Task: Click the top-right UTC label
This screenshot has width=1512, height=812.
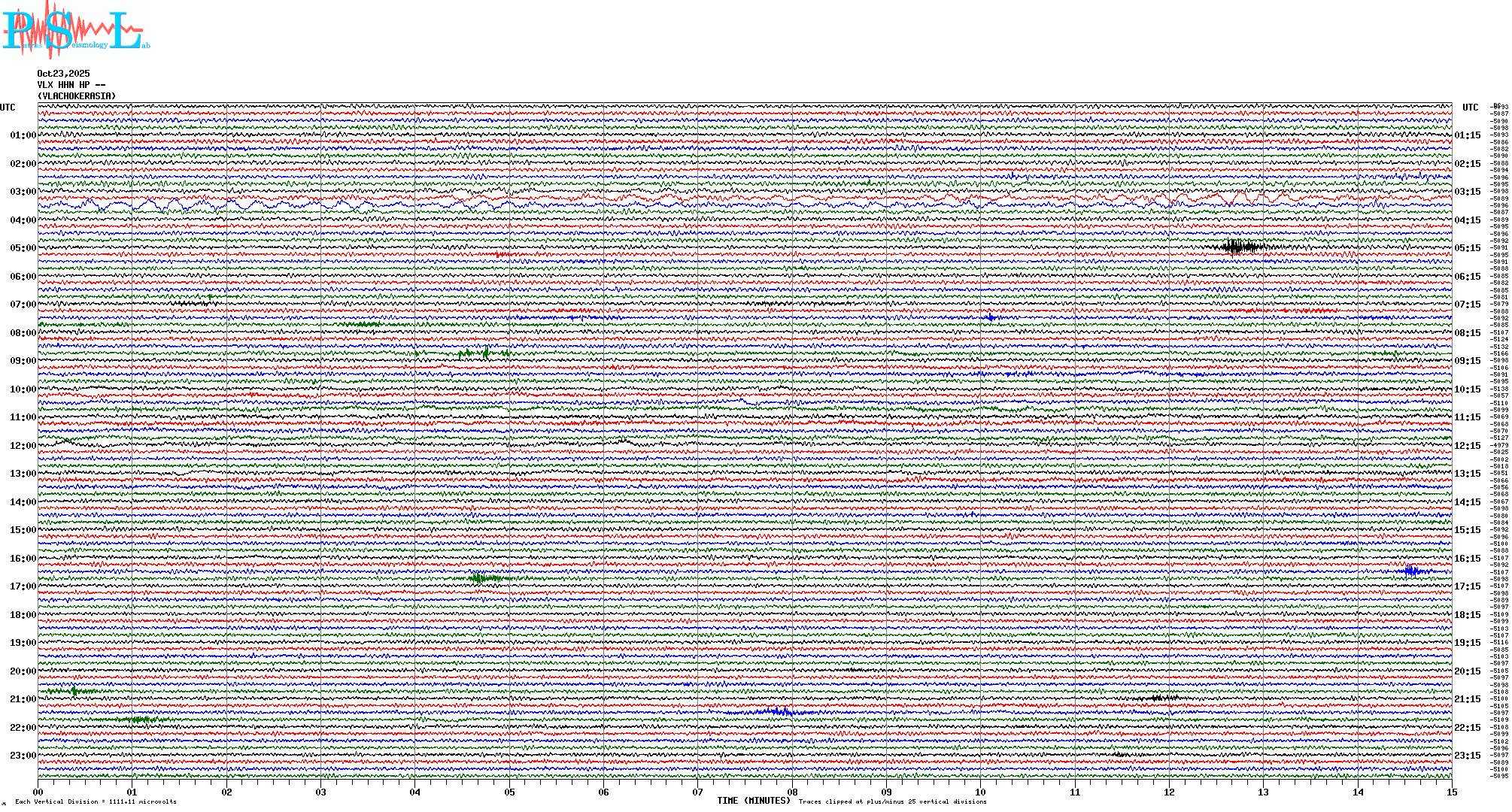Action: click(x=1470, y=108)
